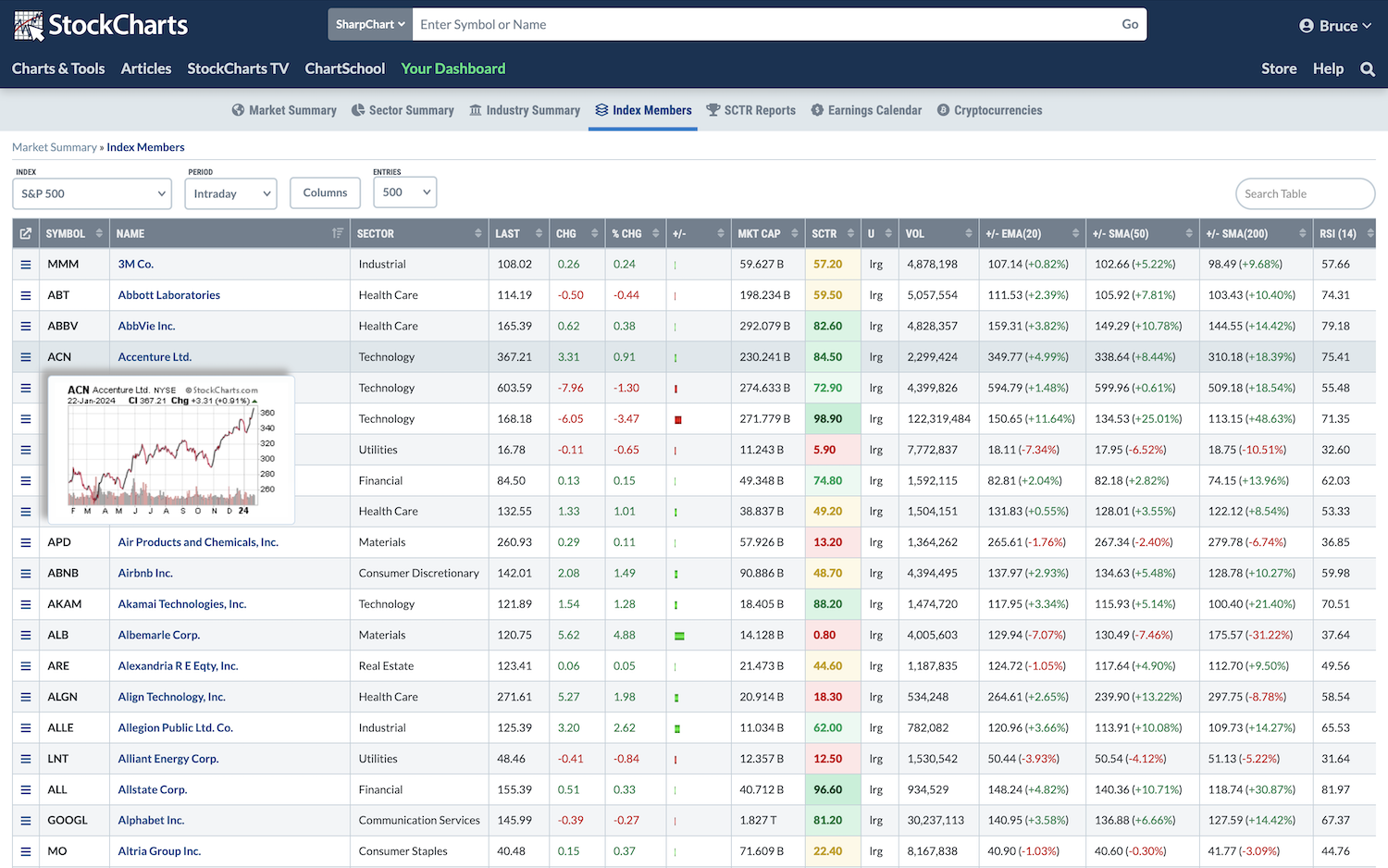
Task: Expand the S&P 500 index dropdown
Action: click(93, 193)
